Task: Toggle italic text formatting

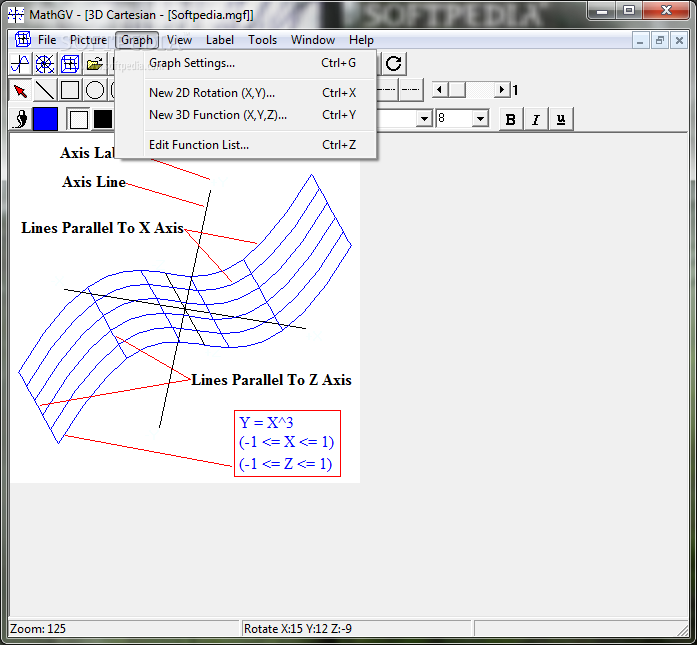Action: 536,119
